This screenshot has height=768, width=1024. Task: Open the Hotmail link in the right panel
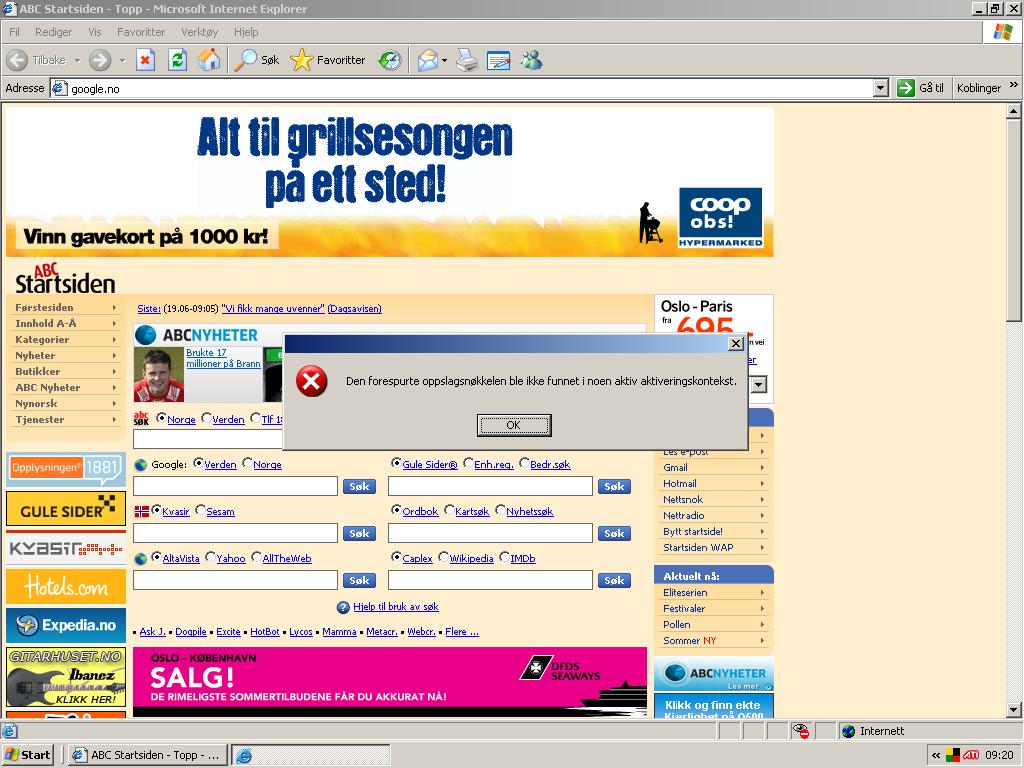[x=680, y=483]
